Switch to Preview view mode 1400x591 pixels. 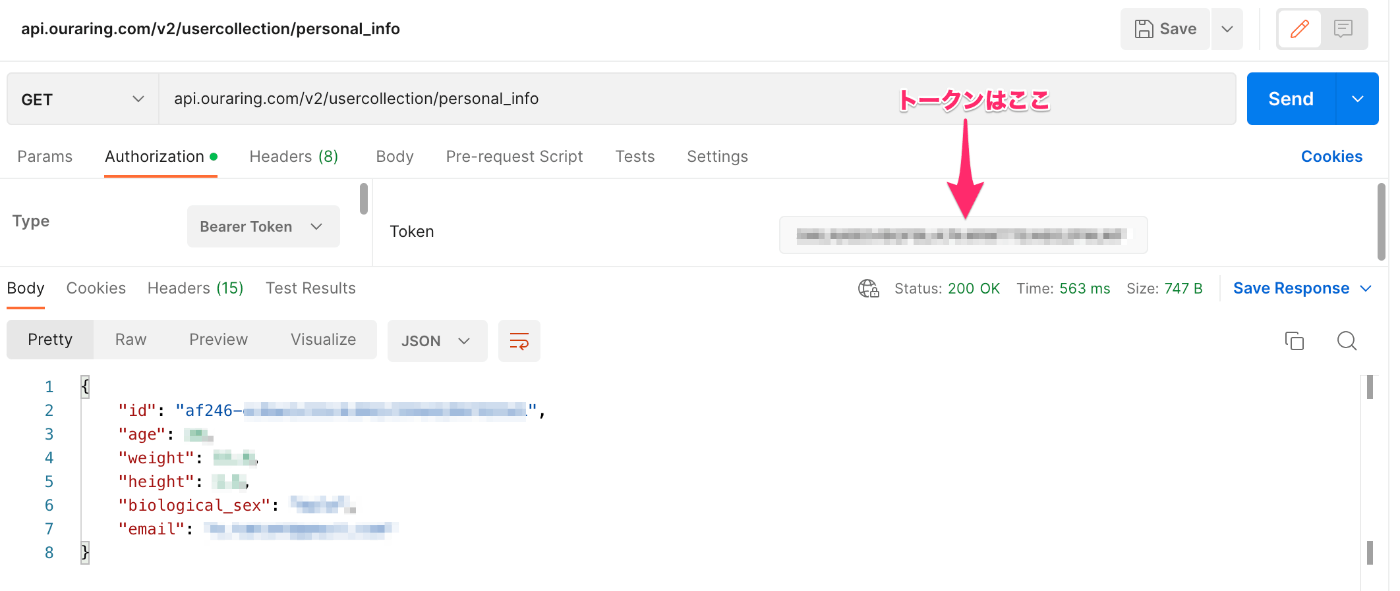pyautogui.click(x=219, y=340)
